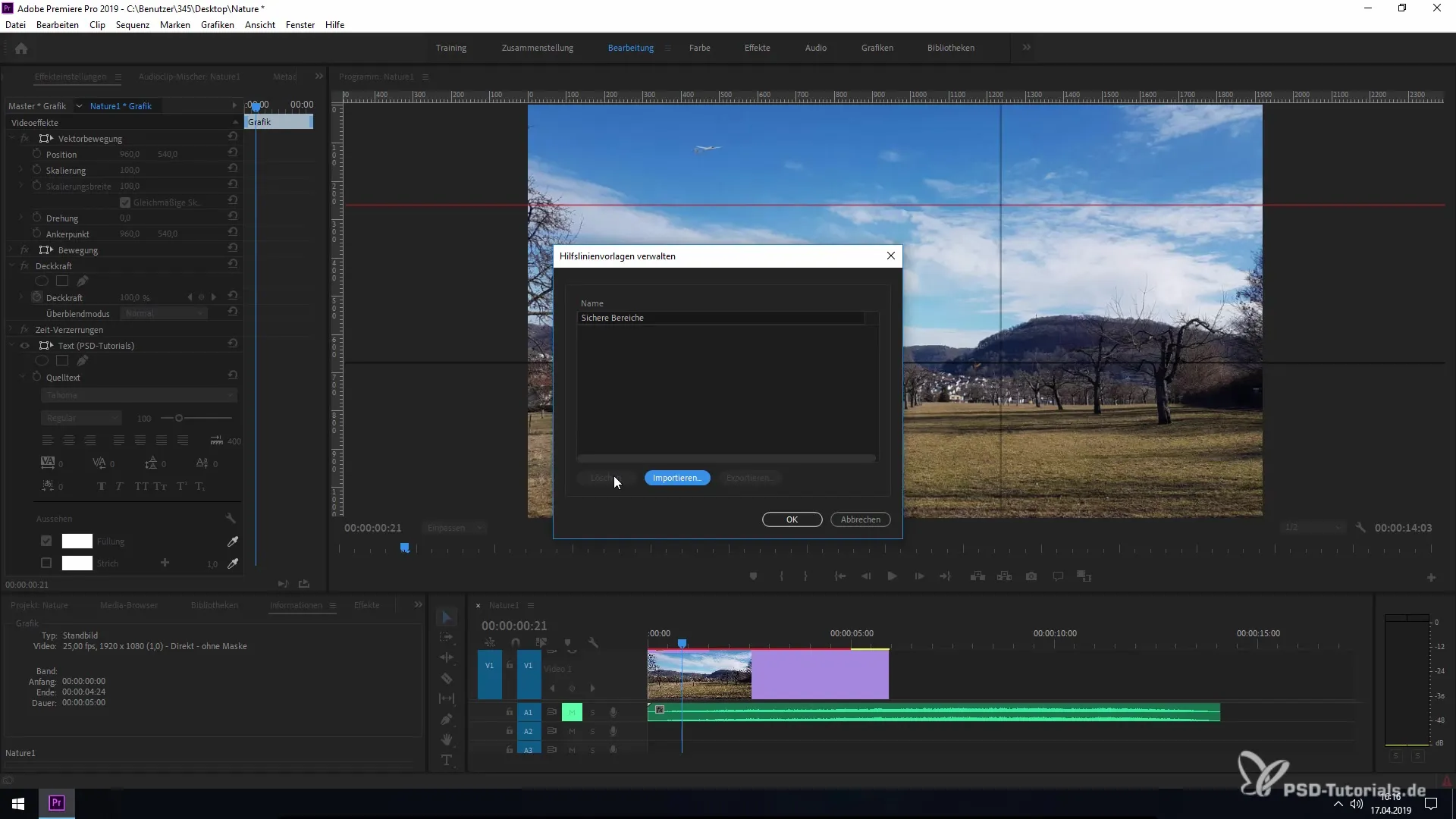Toggle timeline snap magnet icon
1456x819 pixels.
pyautogui.click(x=516, y=643)
